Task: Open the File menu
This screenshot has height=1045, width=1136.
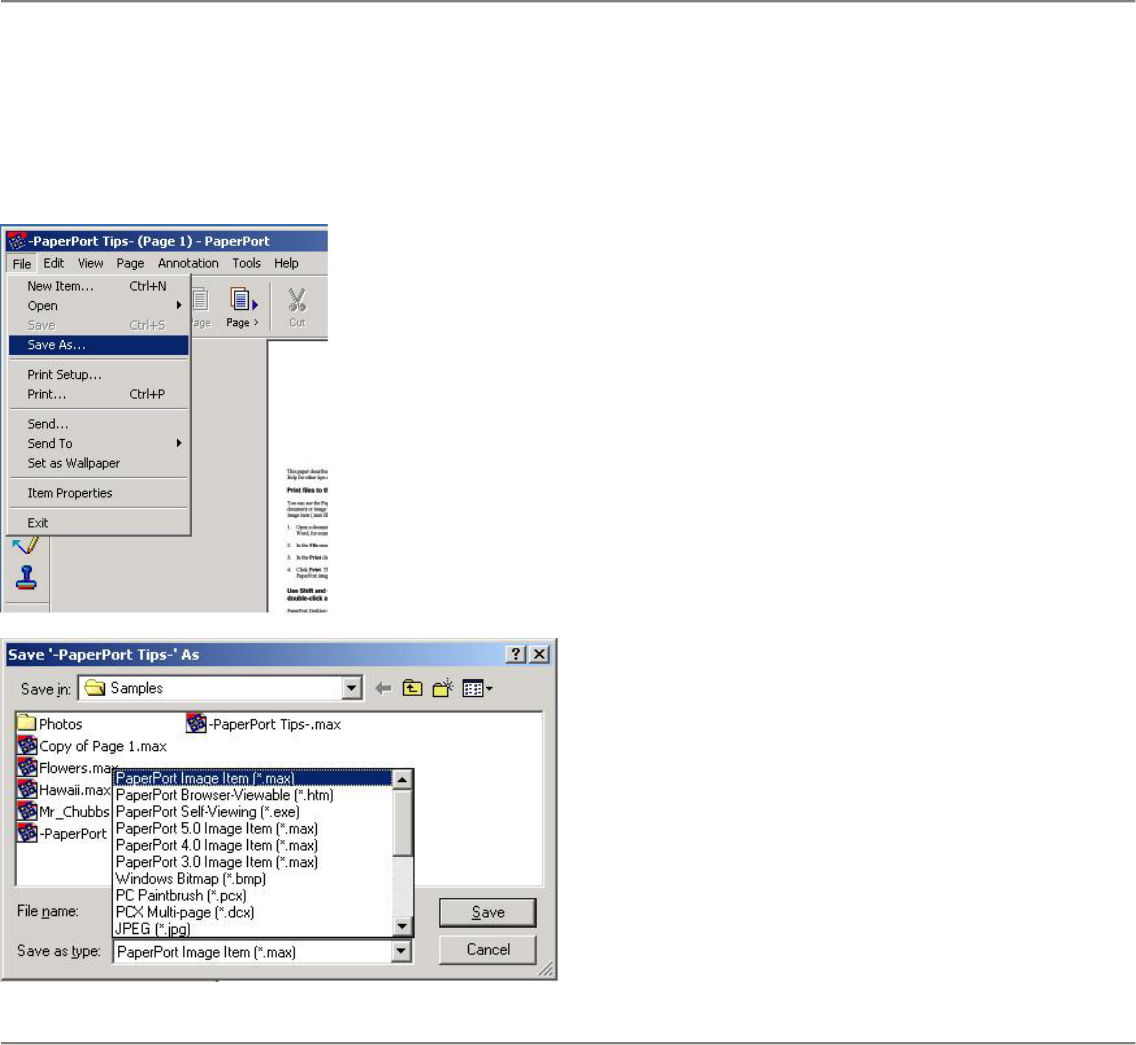Action: click(21, 263)
